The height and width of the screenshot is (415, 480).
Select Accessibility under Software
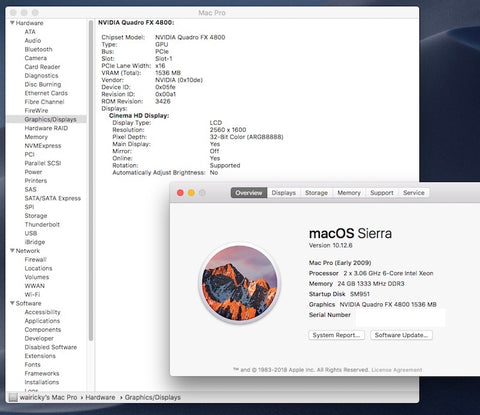(x=42, y=312)
